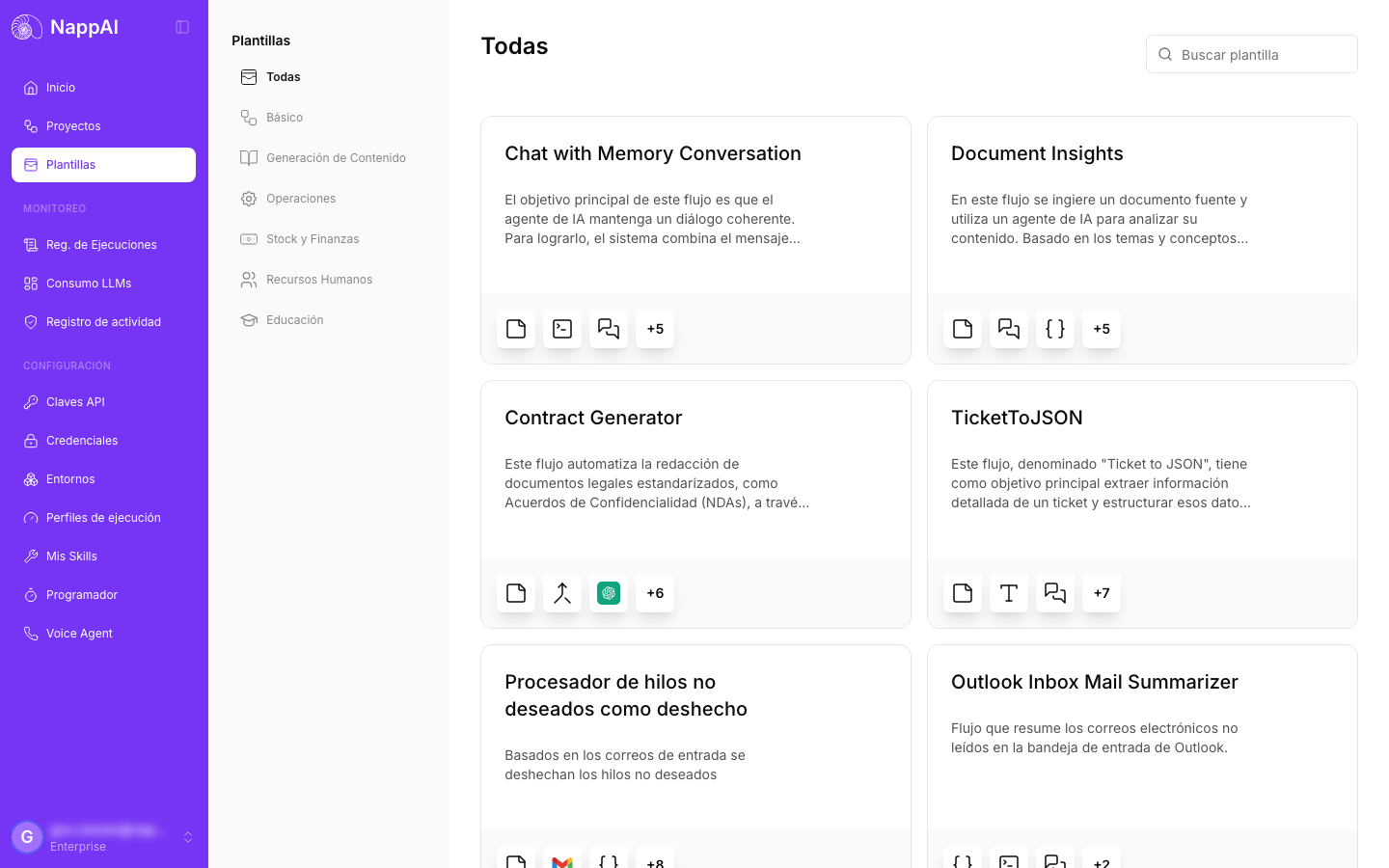Expand the account switcher chevron
The width and height of the screenshot is (1389, 868).
[188, 837]
